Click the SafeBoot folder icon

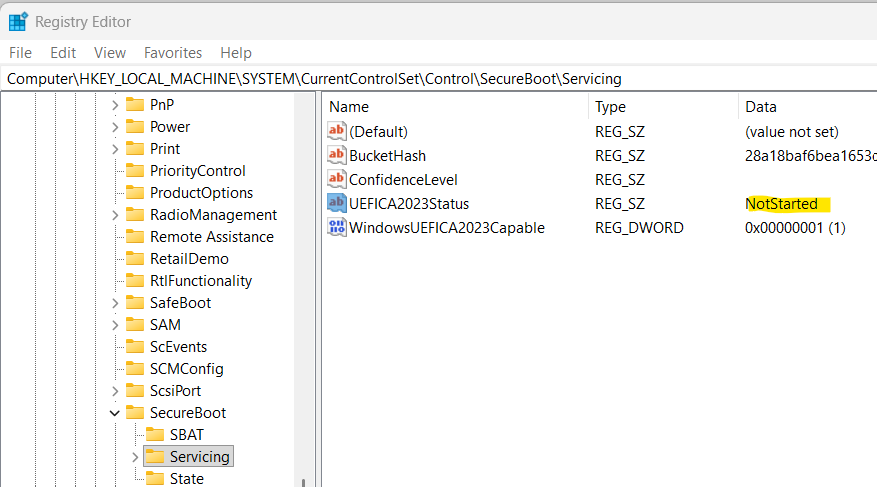[135, 302]
